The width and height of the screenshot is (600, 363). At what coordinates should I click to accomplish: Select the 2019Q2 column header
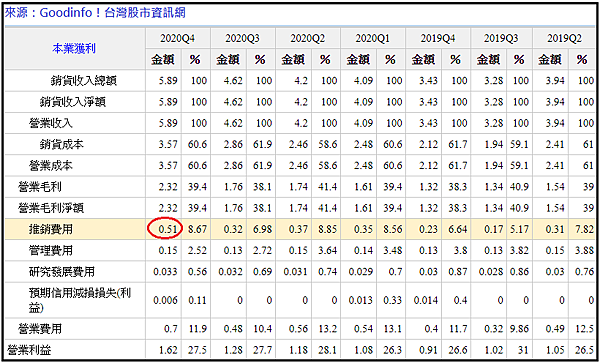(564, 38)
